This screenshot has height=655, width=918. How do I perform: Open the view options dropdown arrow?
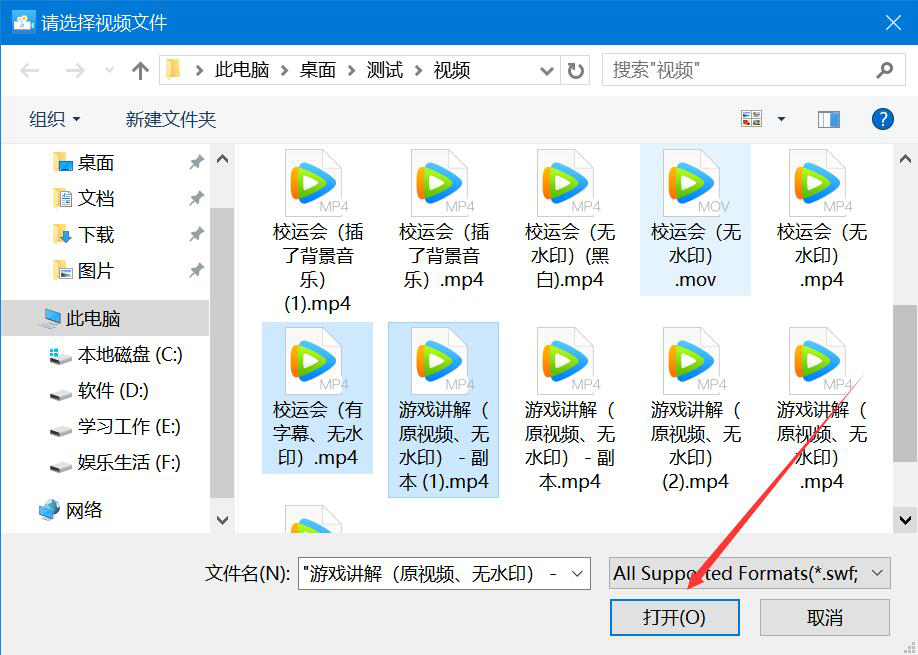tap(781, 119)
